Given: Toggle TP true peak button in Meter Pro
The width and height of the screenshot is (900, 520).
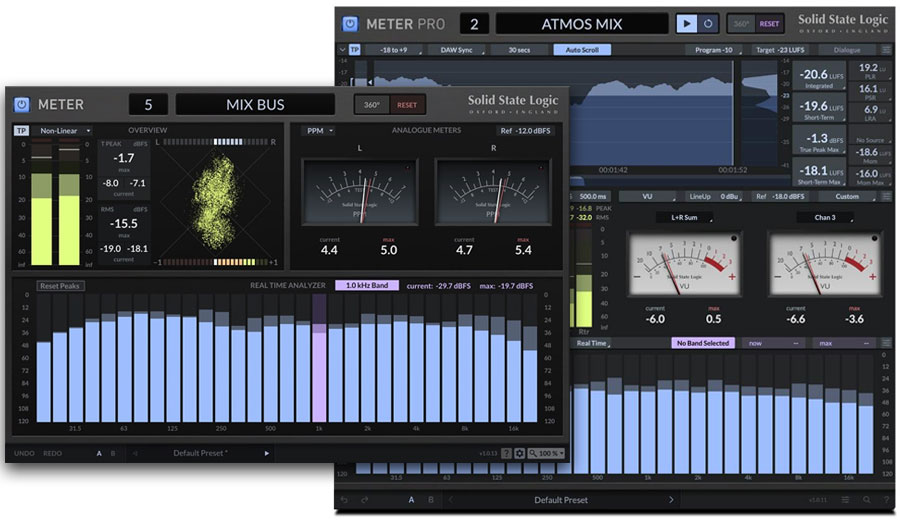Looking at the screenshot, I should tap(354, 50).
